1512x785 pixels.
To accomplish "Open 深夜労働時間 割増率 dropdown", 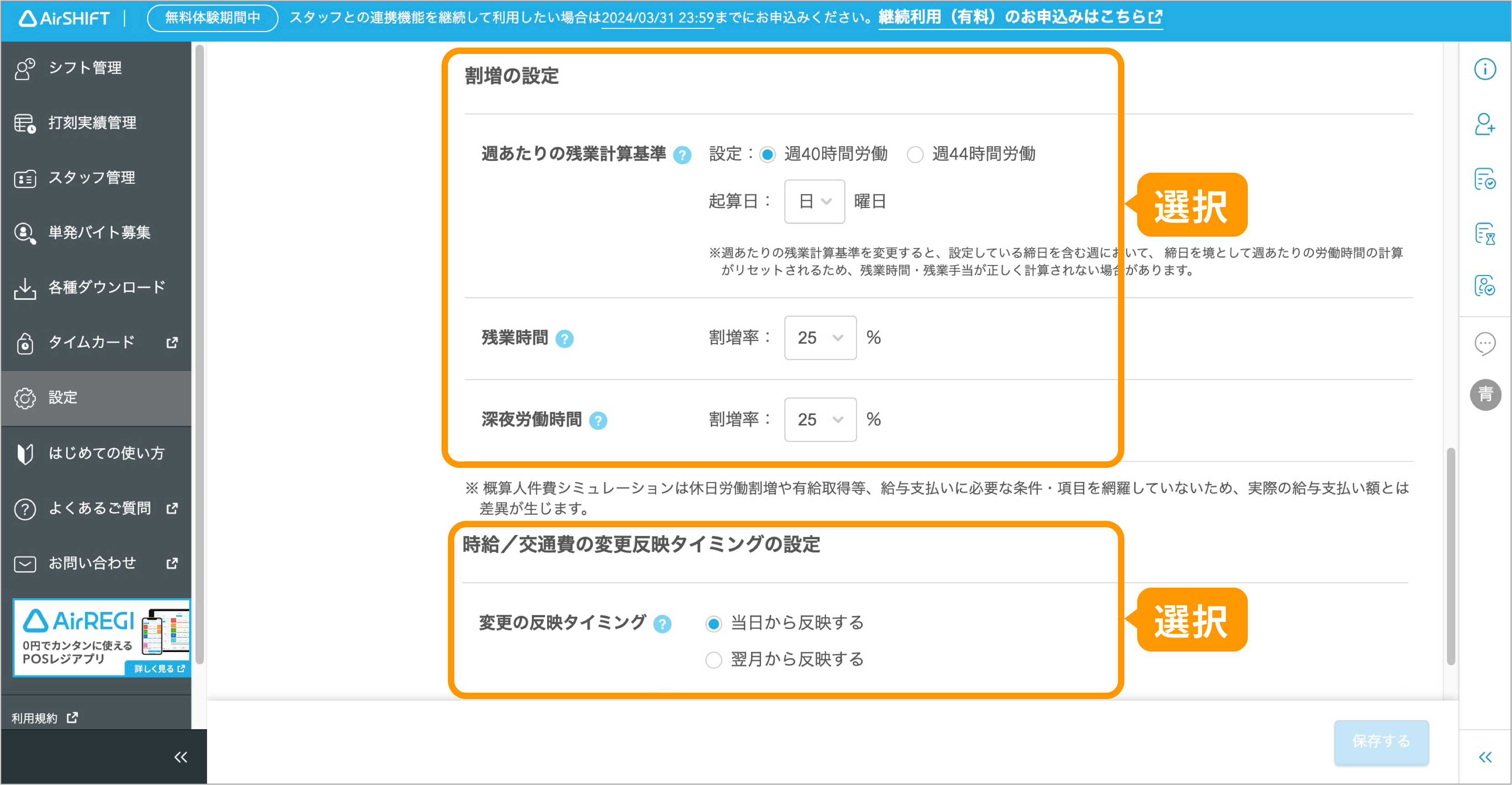I will [820, 419].
